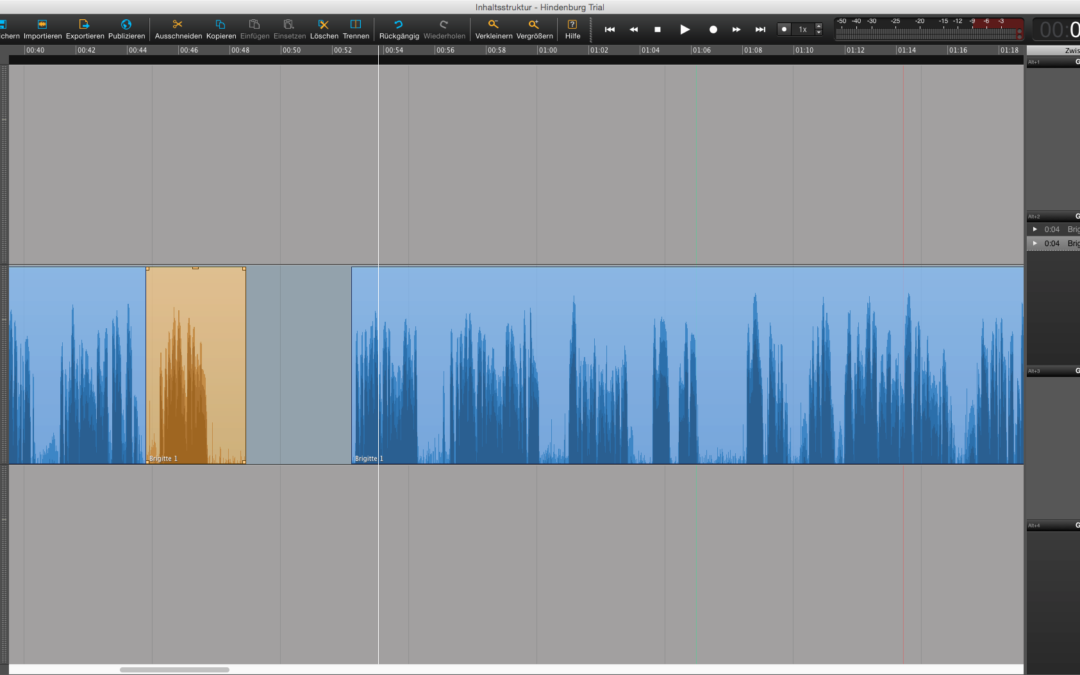Delete selection with Löschen icon
Viewport: 1080px width, 675px height.
pyautogui.click(x=324, y=25)
